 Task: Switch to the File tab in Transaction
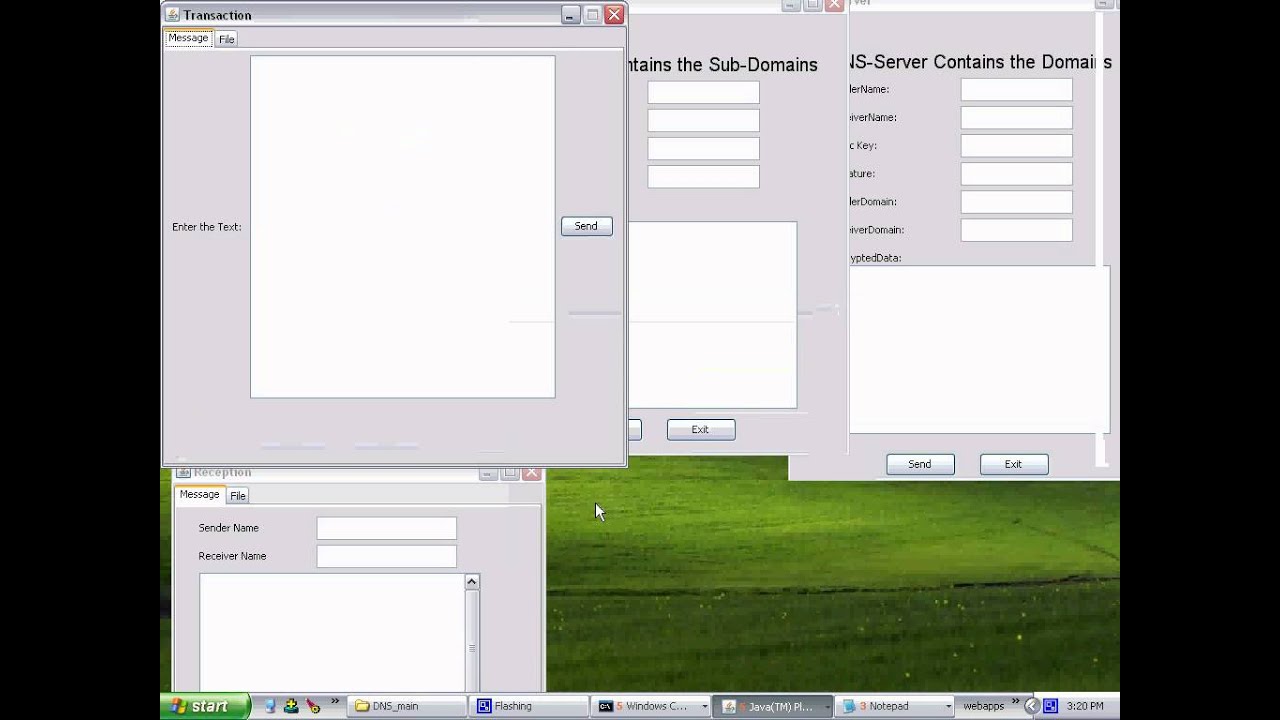(227, 39)
